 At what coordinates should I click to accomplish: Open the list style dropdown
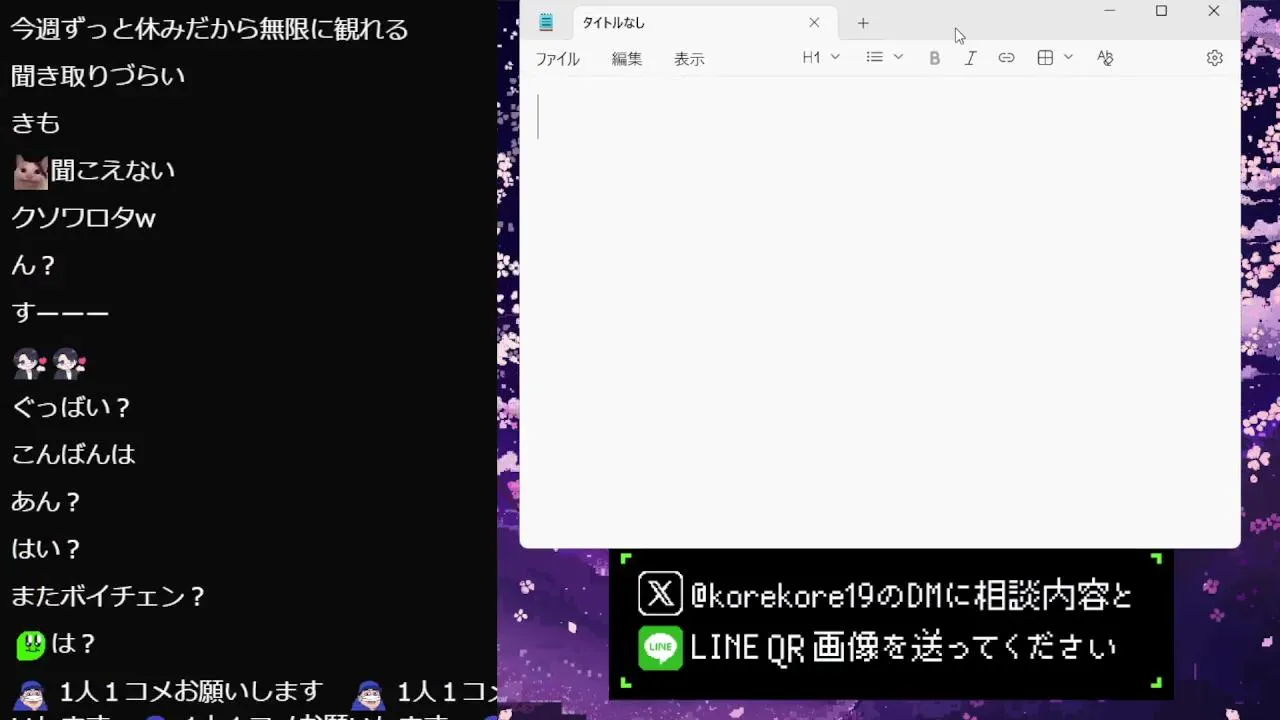(x=884, y=58)
